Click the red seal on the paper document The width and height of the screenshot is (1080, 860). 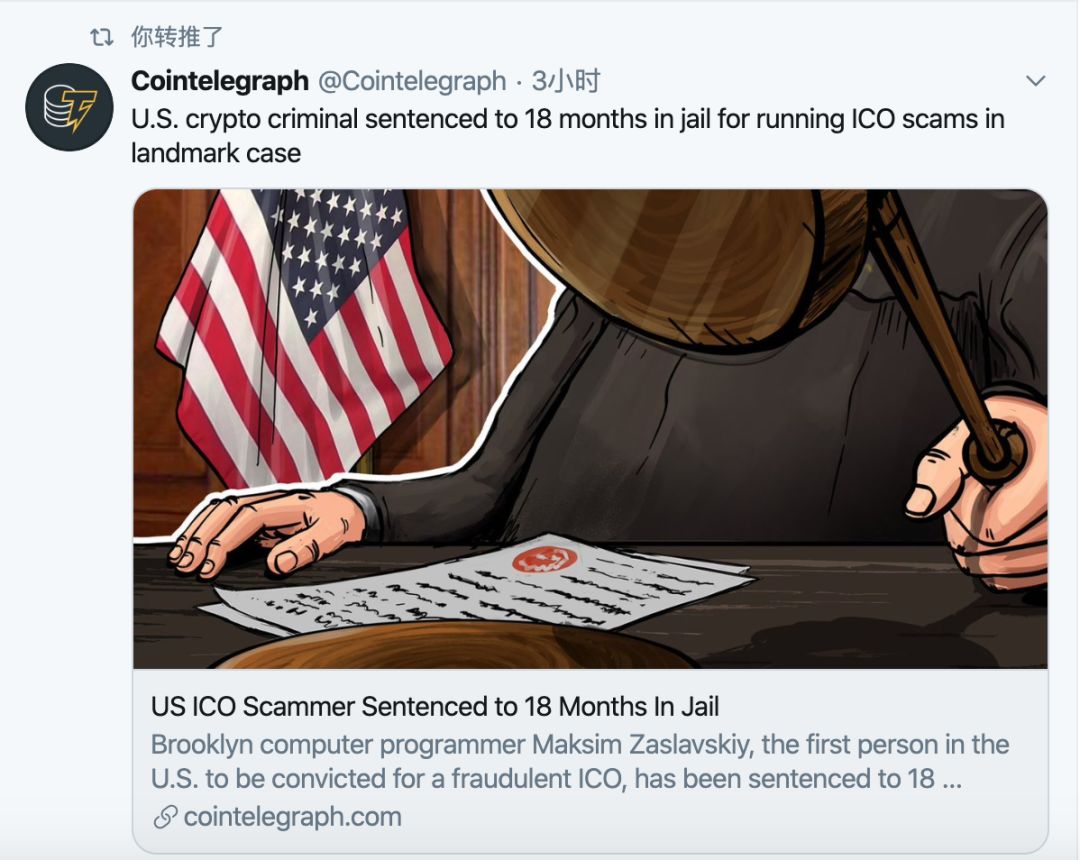(544, 560)
